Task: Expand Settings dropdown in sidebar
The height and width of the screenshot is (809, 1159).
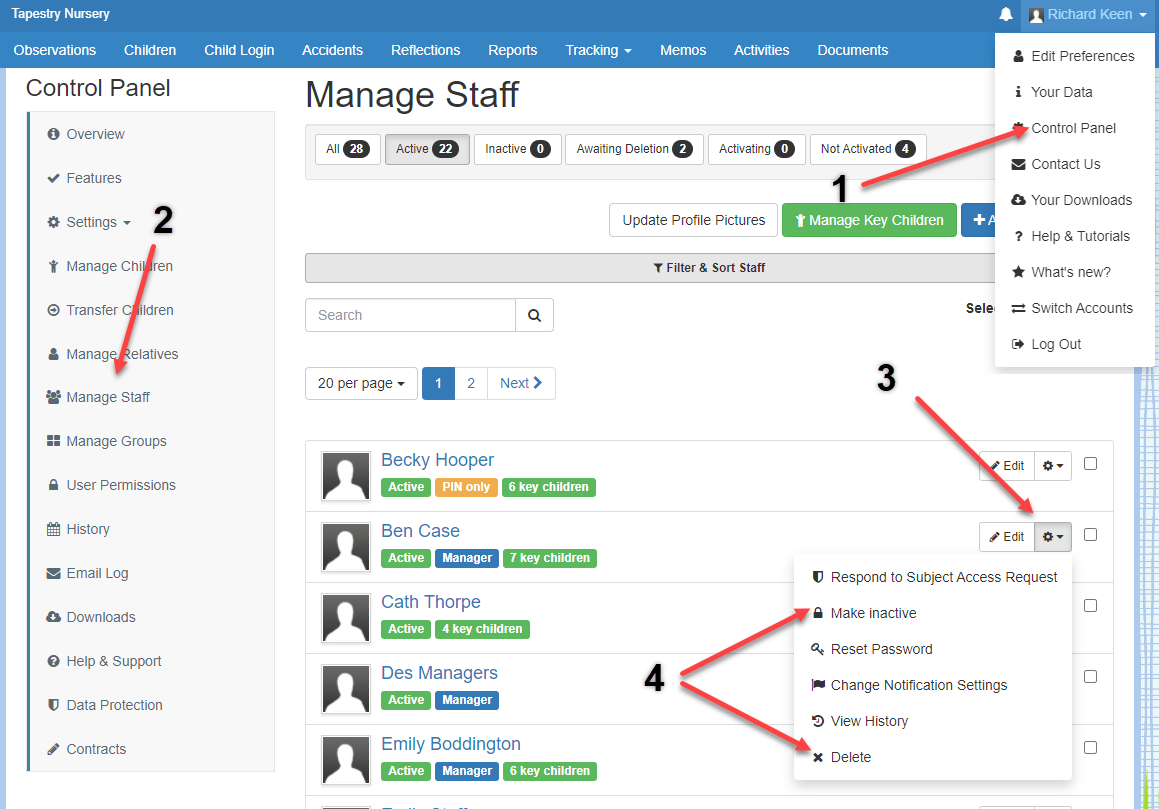Action: pos(89,222)
